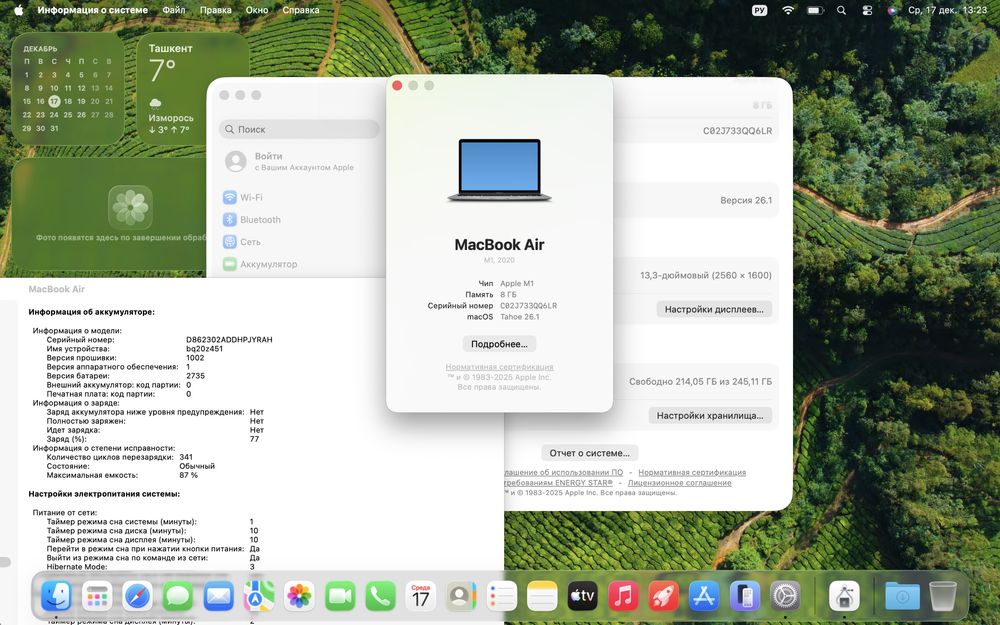Open the red rocket app in the Dock

(664, 597)
